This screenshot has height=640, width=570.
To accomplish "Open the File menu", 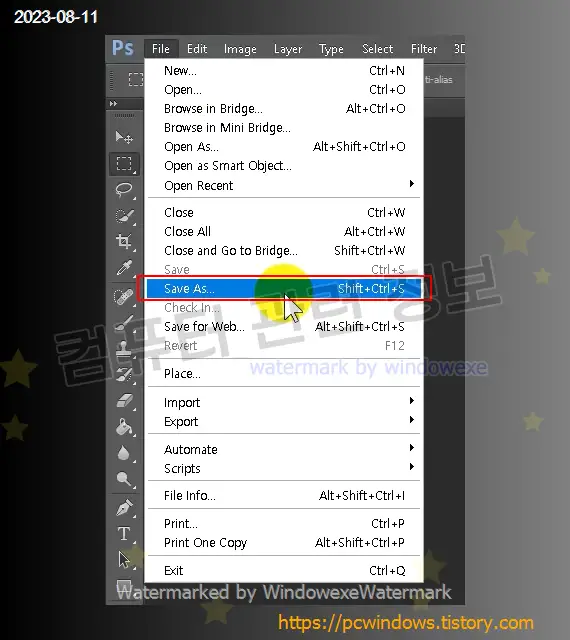I will coord(161,49).
